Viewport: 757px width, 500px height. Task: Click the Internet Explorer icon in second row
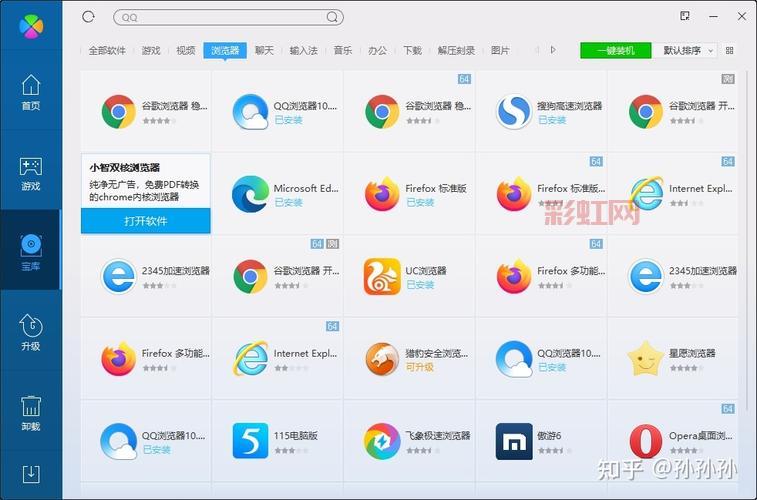click(x=645, y=194)
